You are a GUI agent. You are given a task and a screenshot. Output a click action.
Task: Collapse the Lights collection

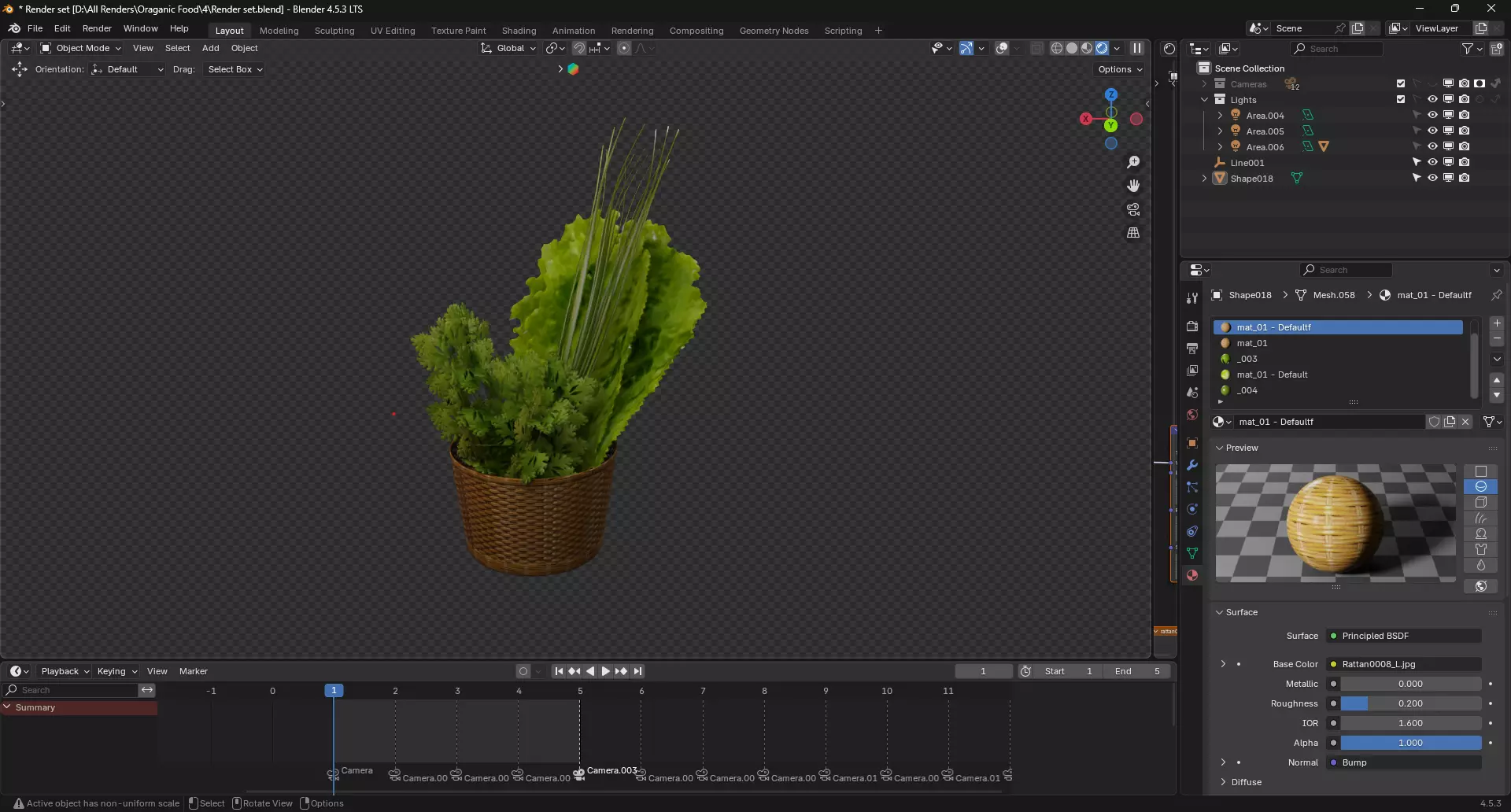click(1204, 99)
